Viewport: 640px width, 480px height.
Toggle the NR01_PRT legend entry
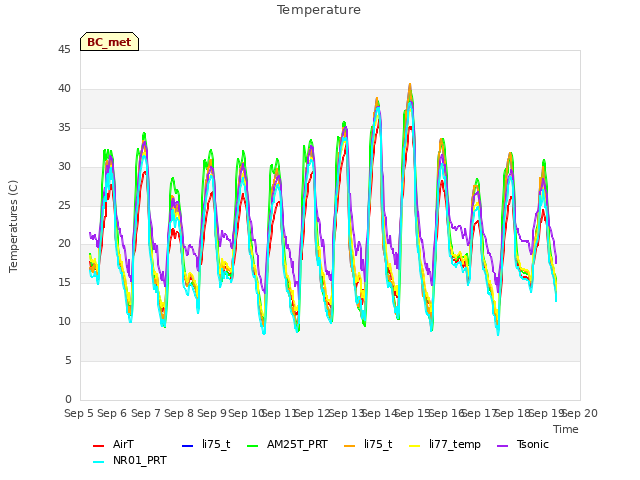point(130,460)
